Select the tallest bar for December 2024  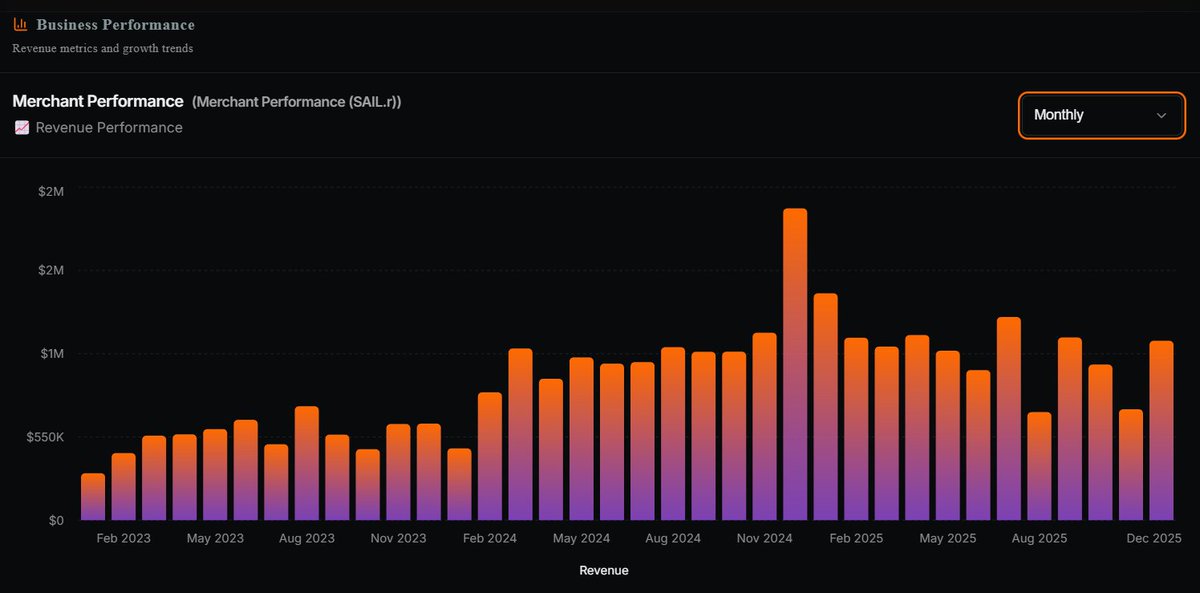click(x=795, y=365)
